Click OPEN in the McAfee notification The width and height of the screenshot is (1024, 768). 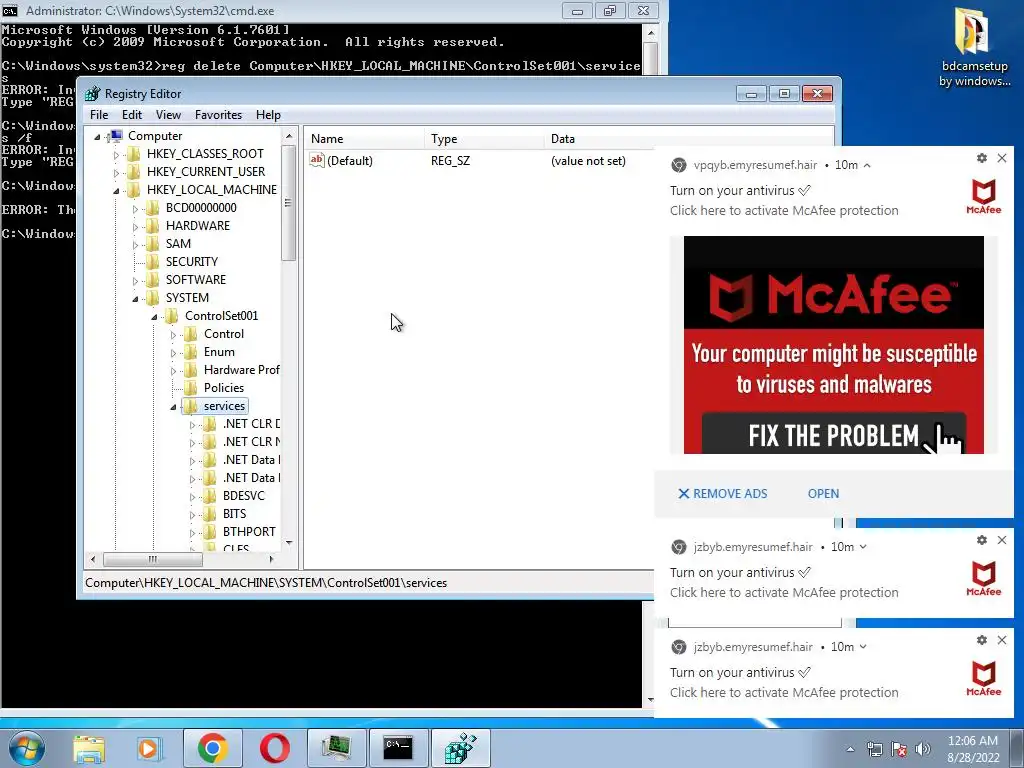(823, 494)
